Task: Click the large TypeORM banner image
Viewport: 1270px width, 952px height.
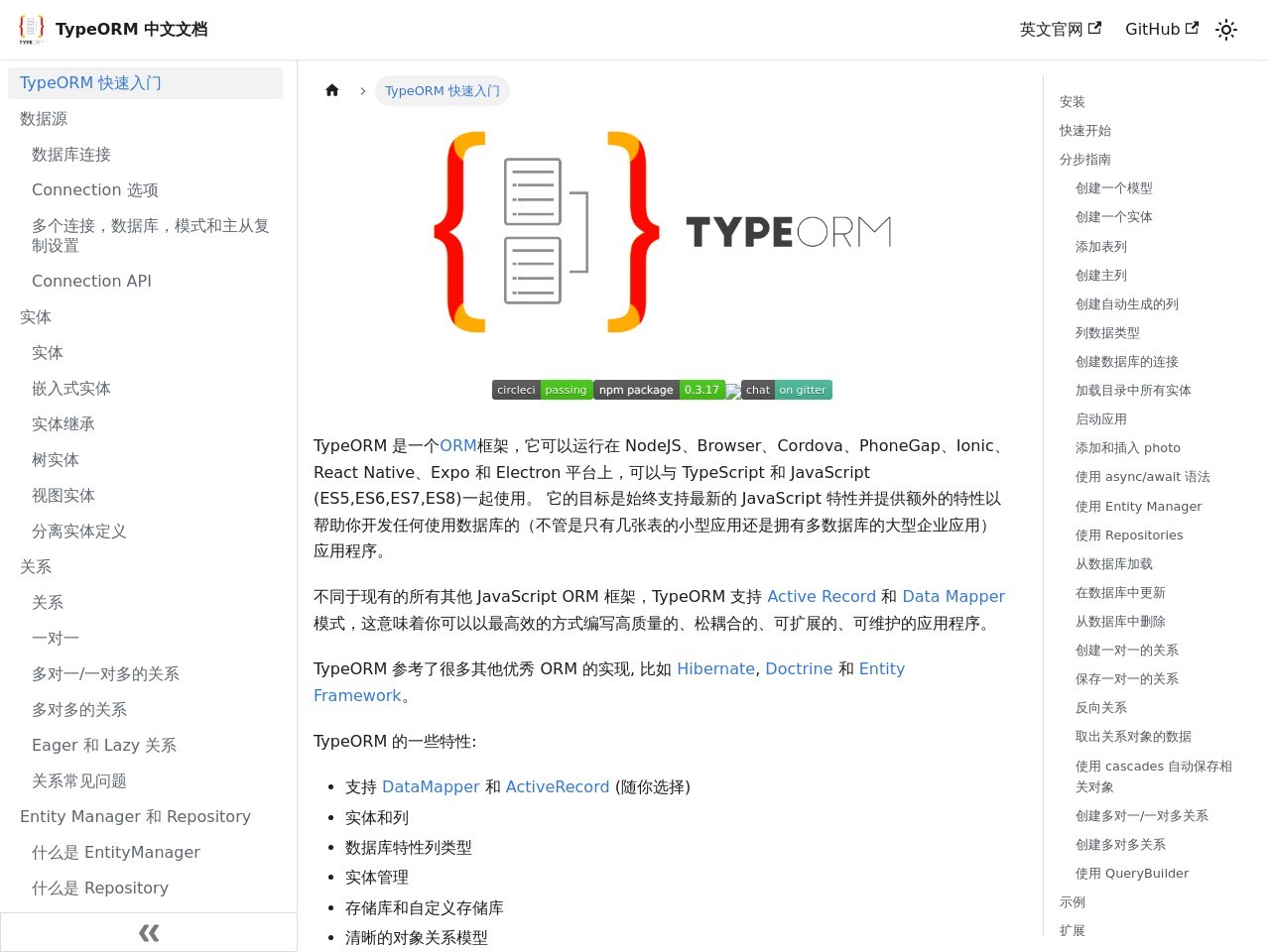Action: pyautogui.click(x=663, y=232)
